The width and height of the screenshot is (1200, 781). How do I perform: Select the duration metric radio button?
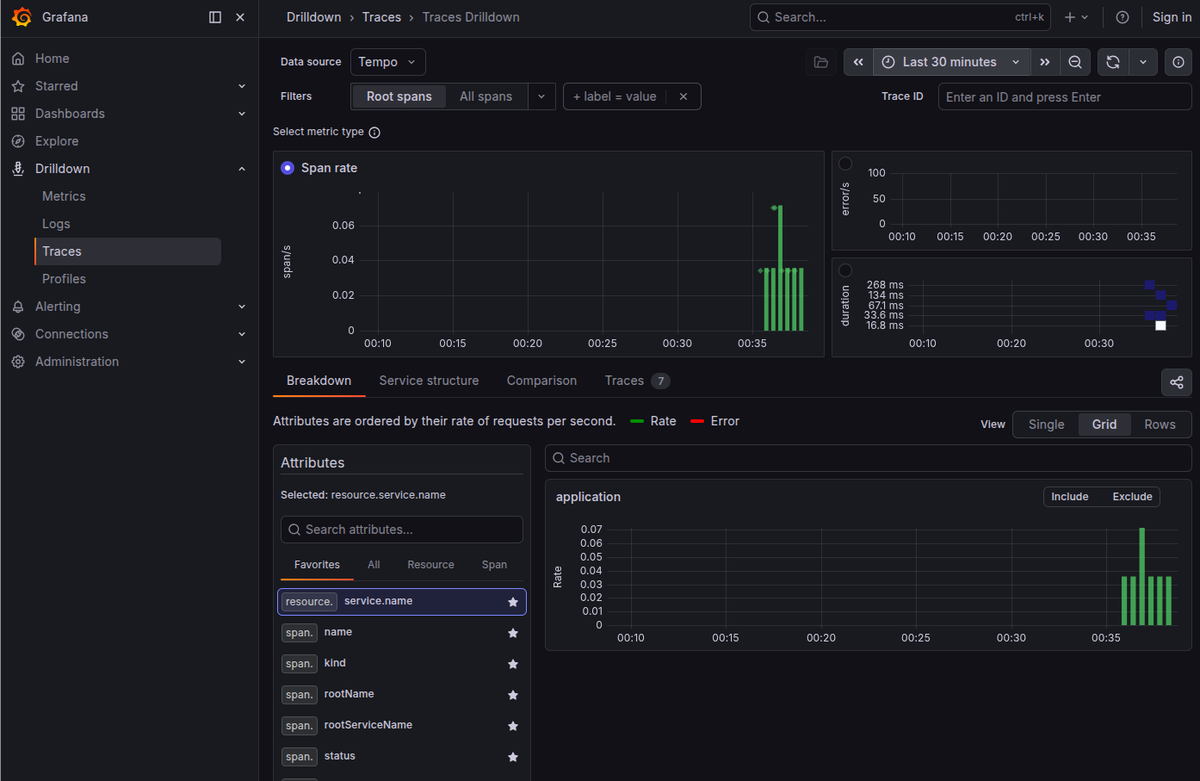coord(845,271)
